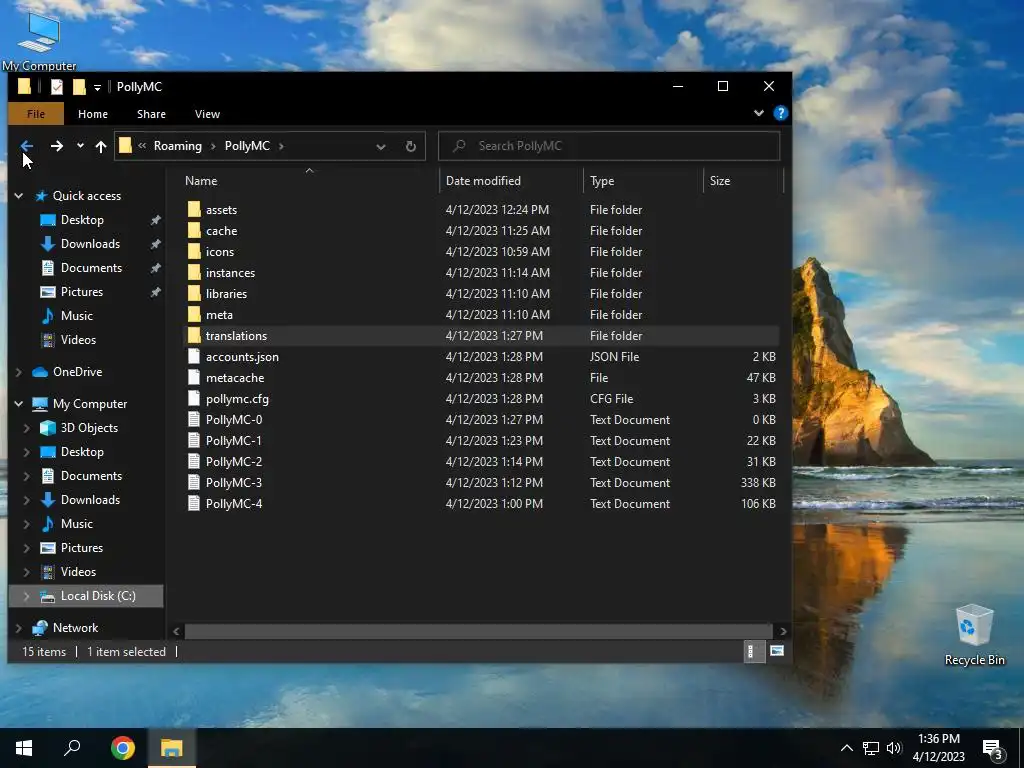1024x768 pixels.
Task: Click New Folder icon in title bar
Action: coord(79,86)
